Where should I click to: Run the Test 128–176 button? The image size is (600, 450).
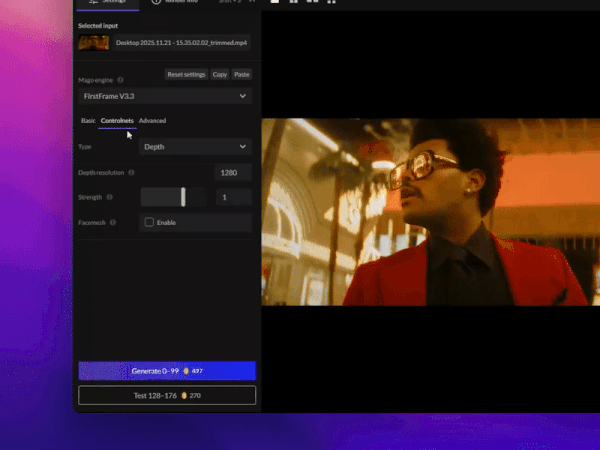[167, 395]
